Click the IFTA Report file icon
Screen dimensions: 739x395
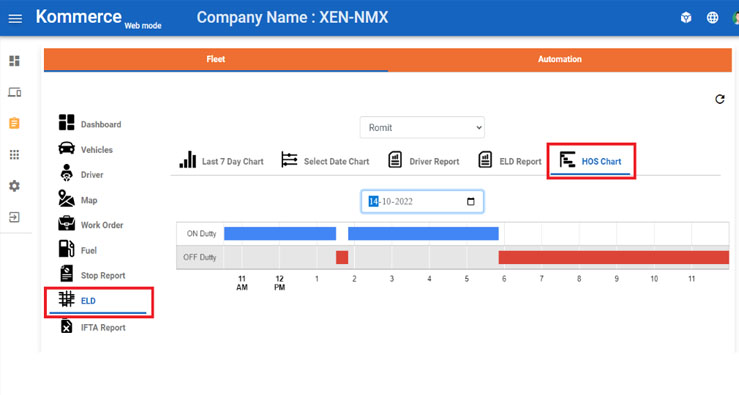66,325
